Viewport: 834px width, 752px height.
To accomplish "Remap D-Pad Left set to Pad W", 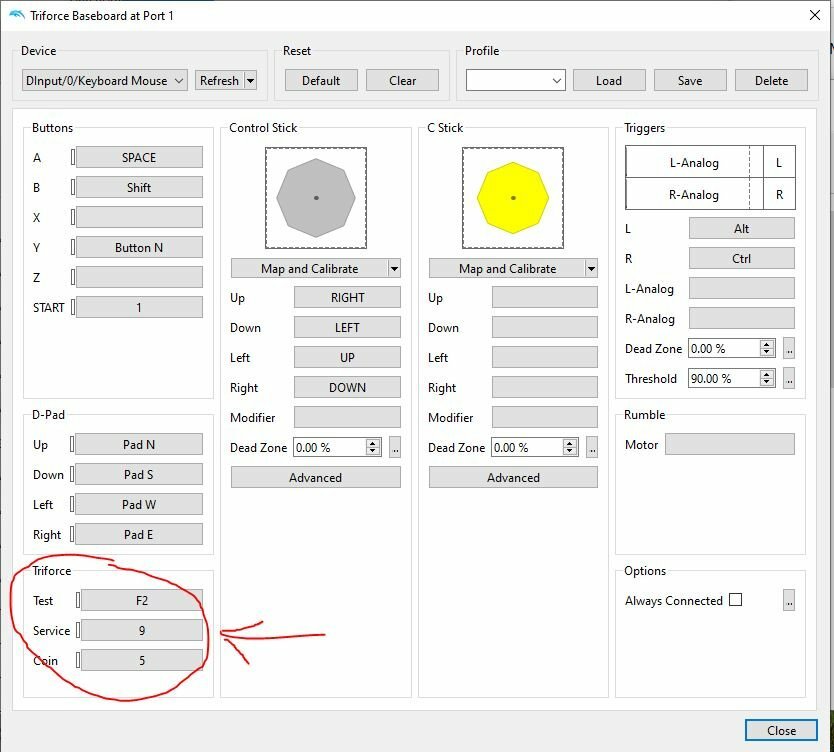I will [139, 504].
